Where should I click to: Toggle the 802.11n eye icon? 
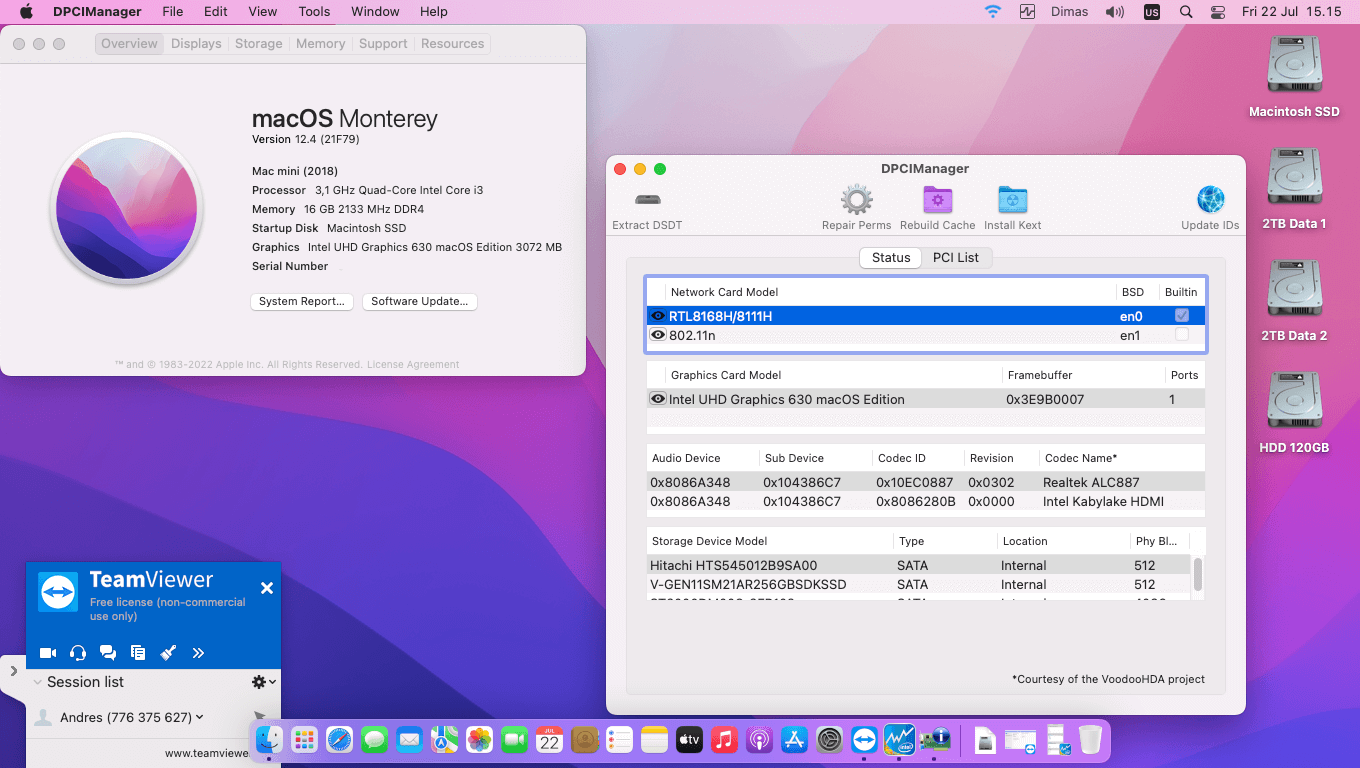(x=658, y=336)
